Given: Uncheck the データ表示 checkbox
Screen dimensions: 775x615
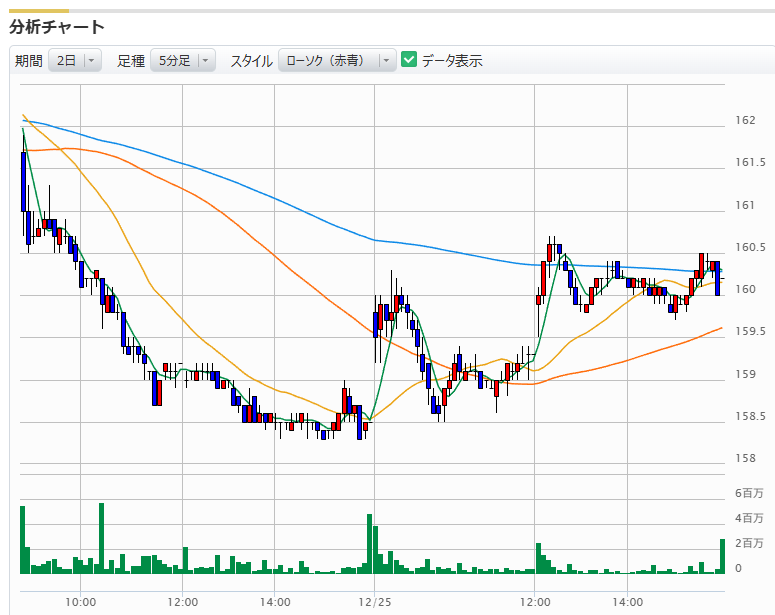Looking at the screenshot, I should point(409,60).
